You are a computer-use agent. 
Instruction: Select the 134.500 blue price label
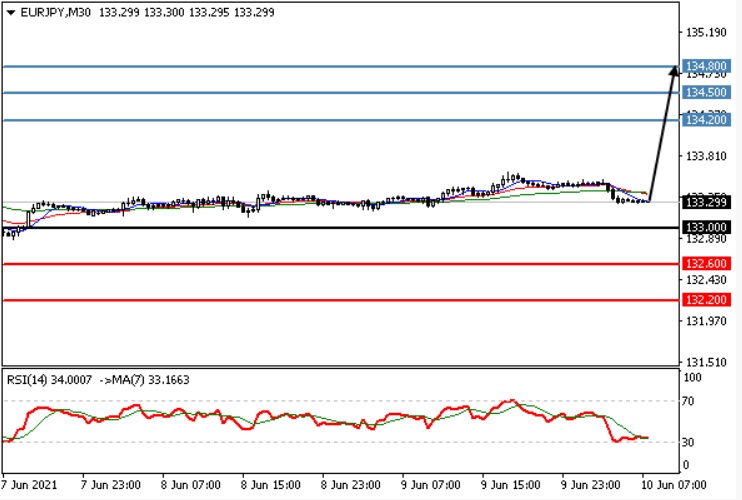[706, 92]
